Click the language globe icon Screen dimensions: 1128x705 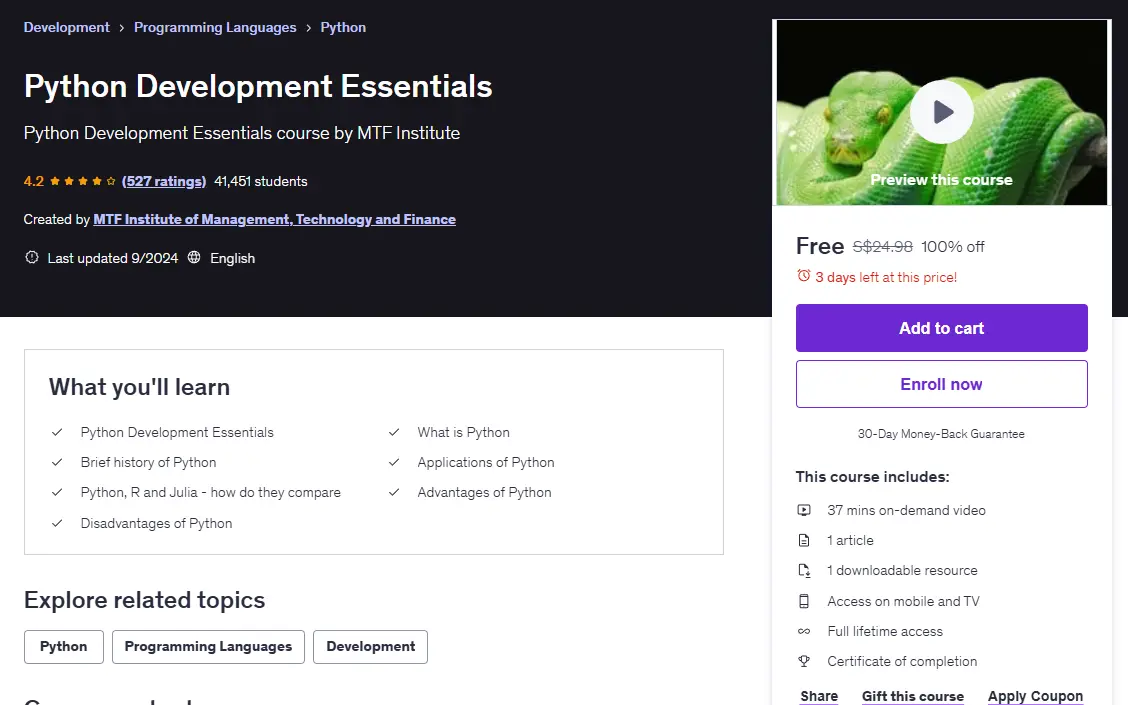click(x=194, y=258)
